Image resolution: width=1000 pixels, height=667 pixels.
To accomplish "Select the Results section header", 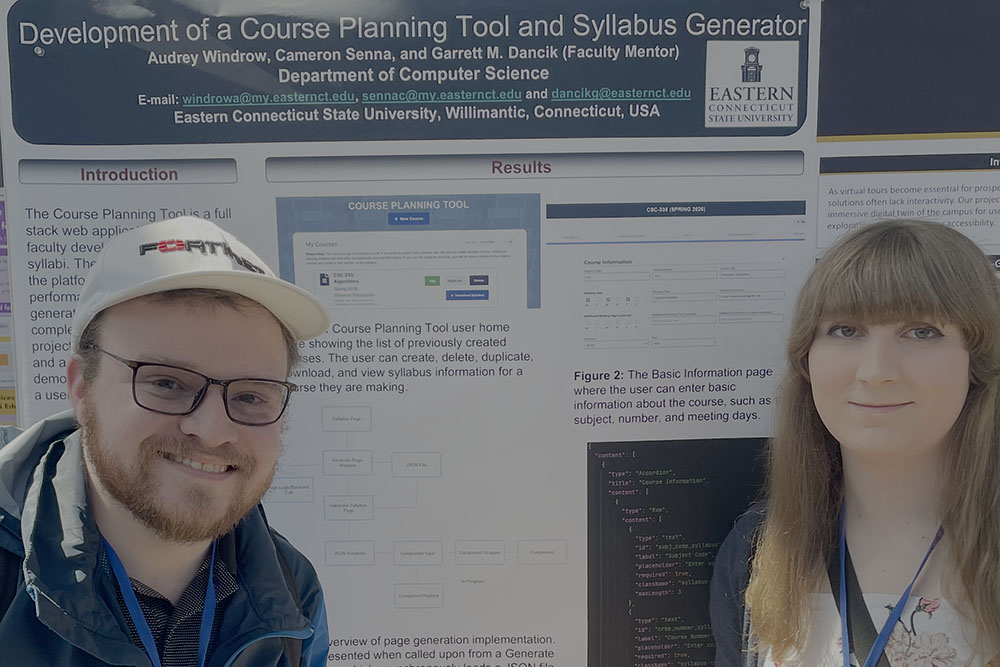I will coord(520,167).
